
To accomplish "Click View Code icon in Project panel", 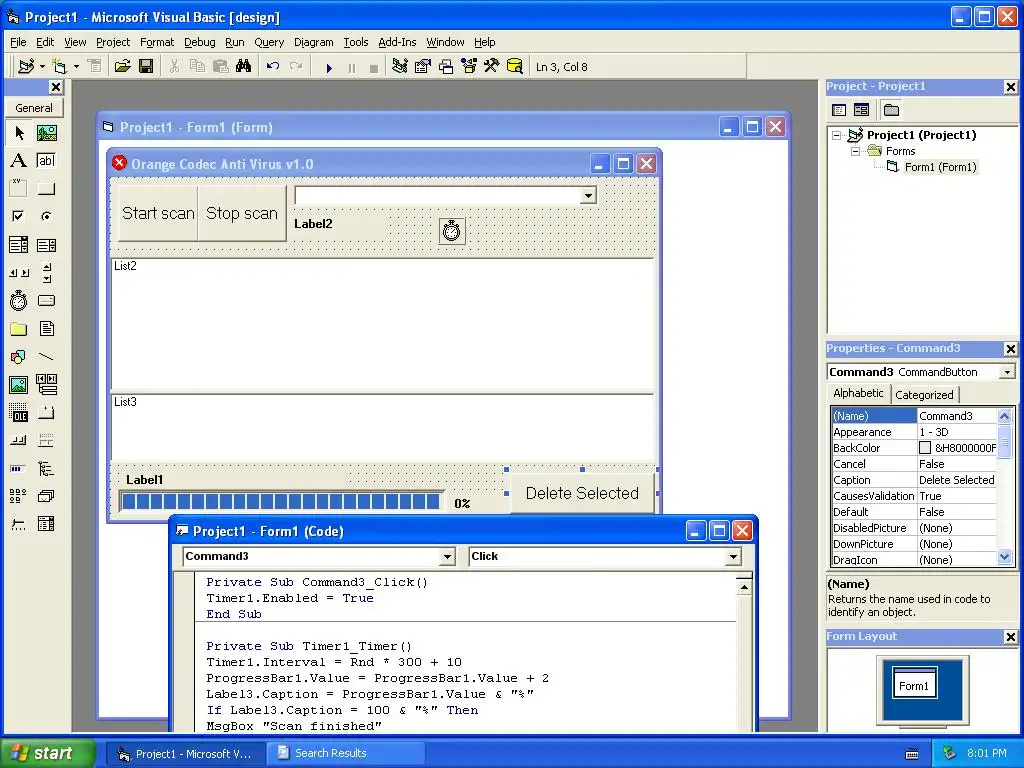I will (839, 110).
